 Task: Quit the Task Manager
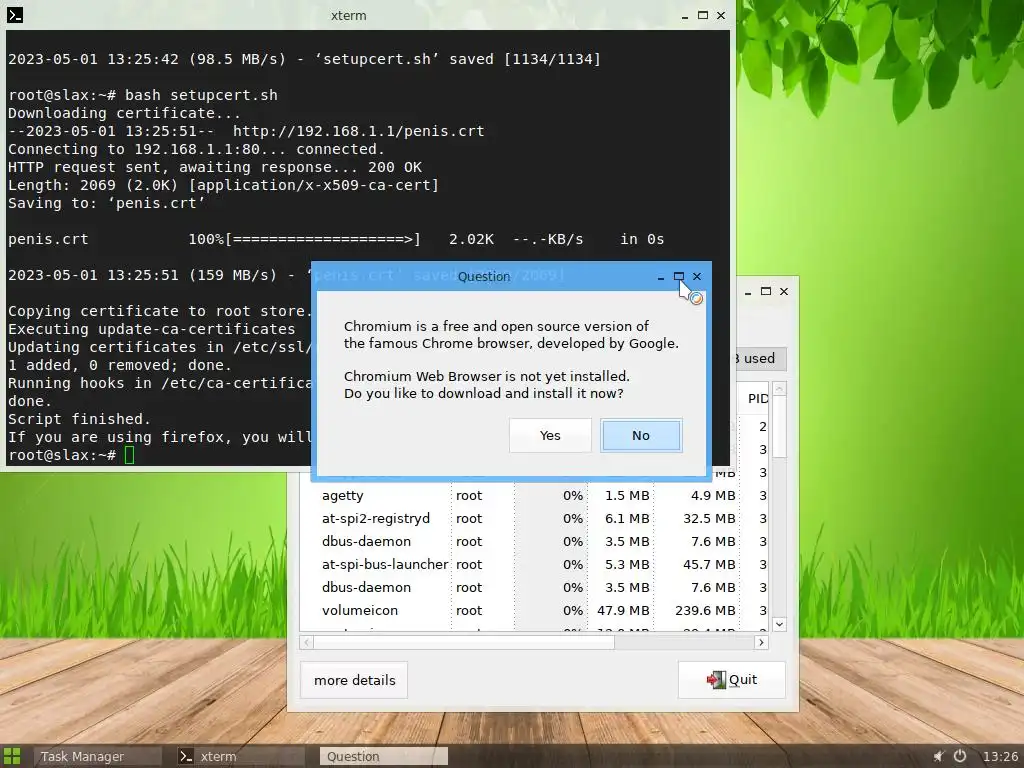pyautogui.click(x=731, y=680)
